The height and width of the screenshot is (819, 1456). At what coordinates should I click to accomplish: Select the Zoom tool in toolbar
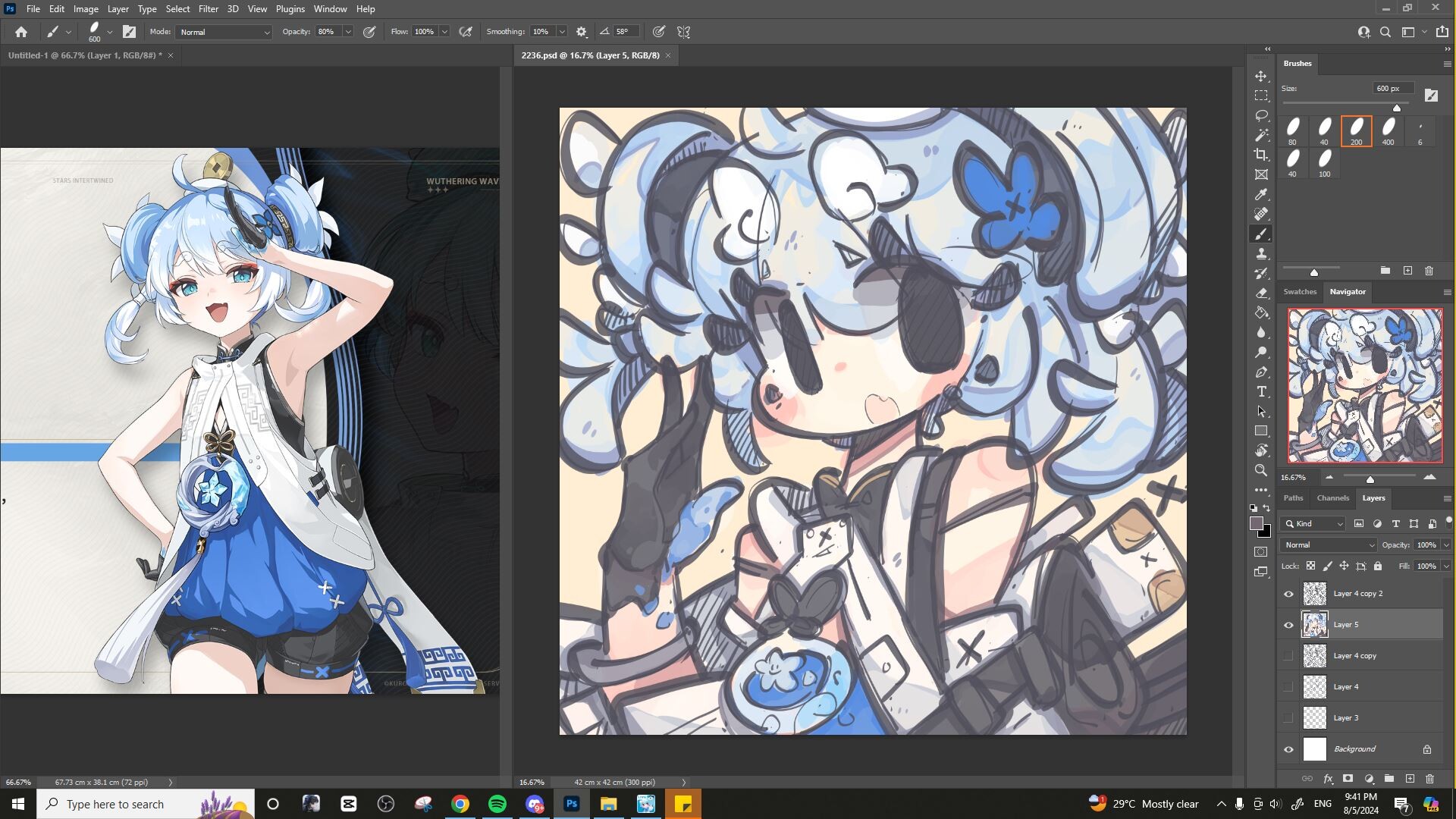(1261, 470)
